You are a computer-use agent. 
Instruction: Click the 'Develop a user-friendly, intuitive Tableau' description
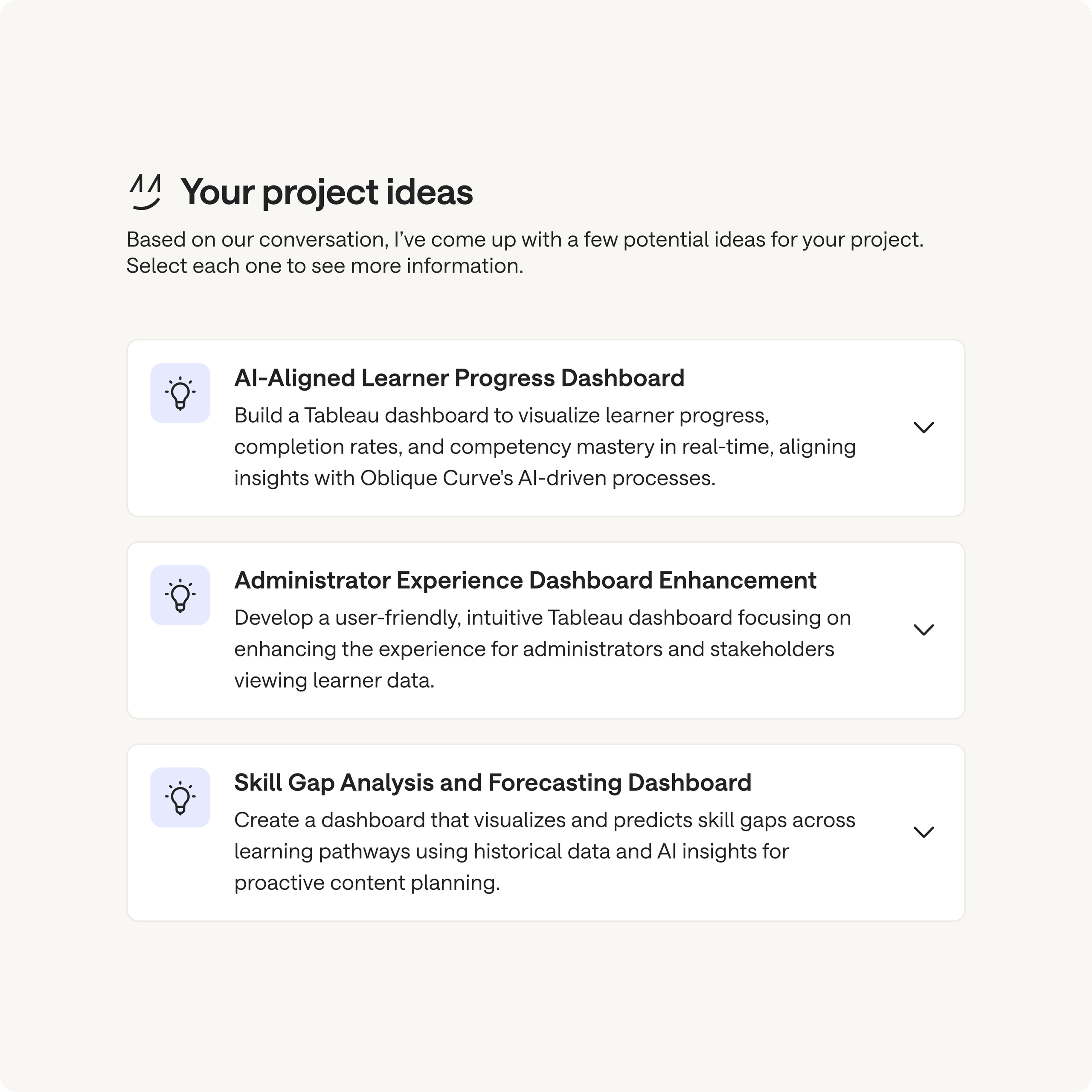click(x=543, y=649)
